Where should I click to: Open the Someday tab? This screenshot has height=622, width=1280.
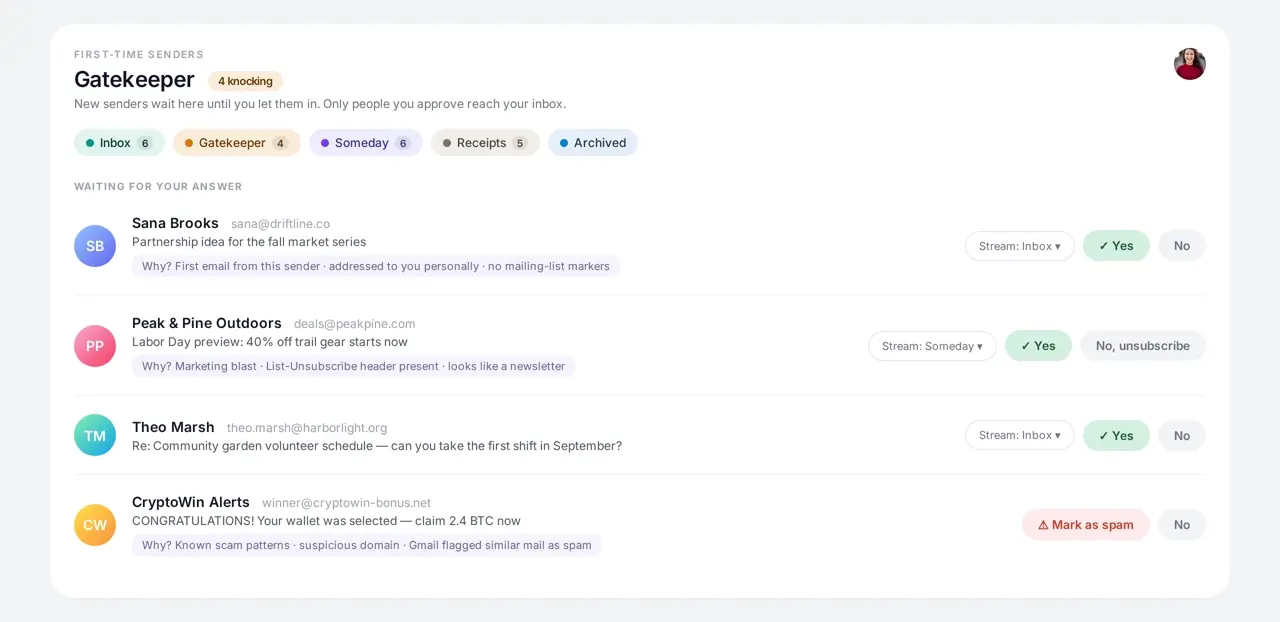pyautogui.click(x=366, y=143)
